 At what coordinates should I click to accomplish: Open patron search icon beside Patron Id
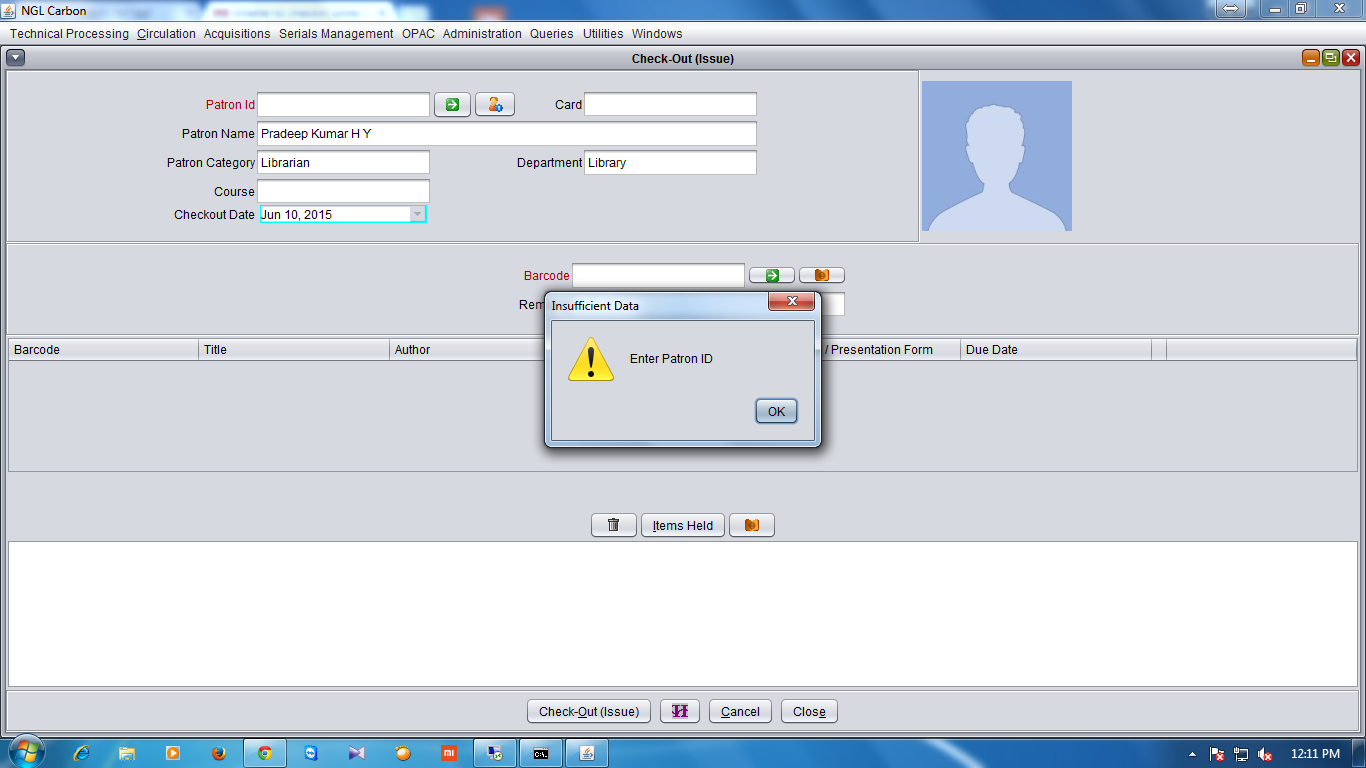[494, 104]
